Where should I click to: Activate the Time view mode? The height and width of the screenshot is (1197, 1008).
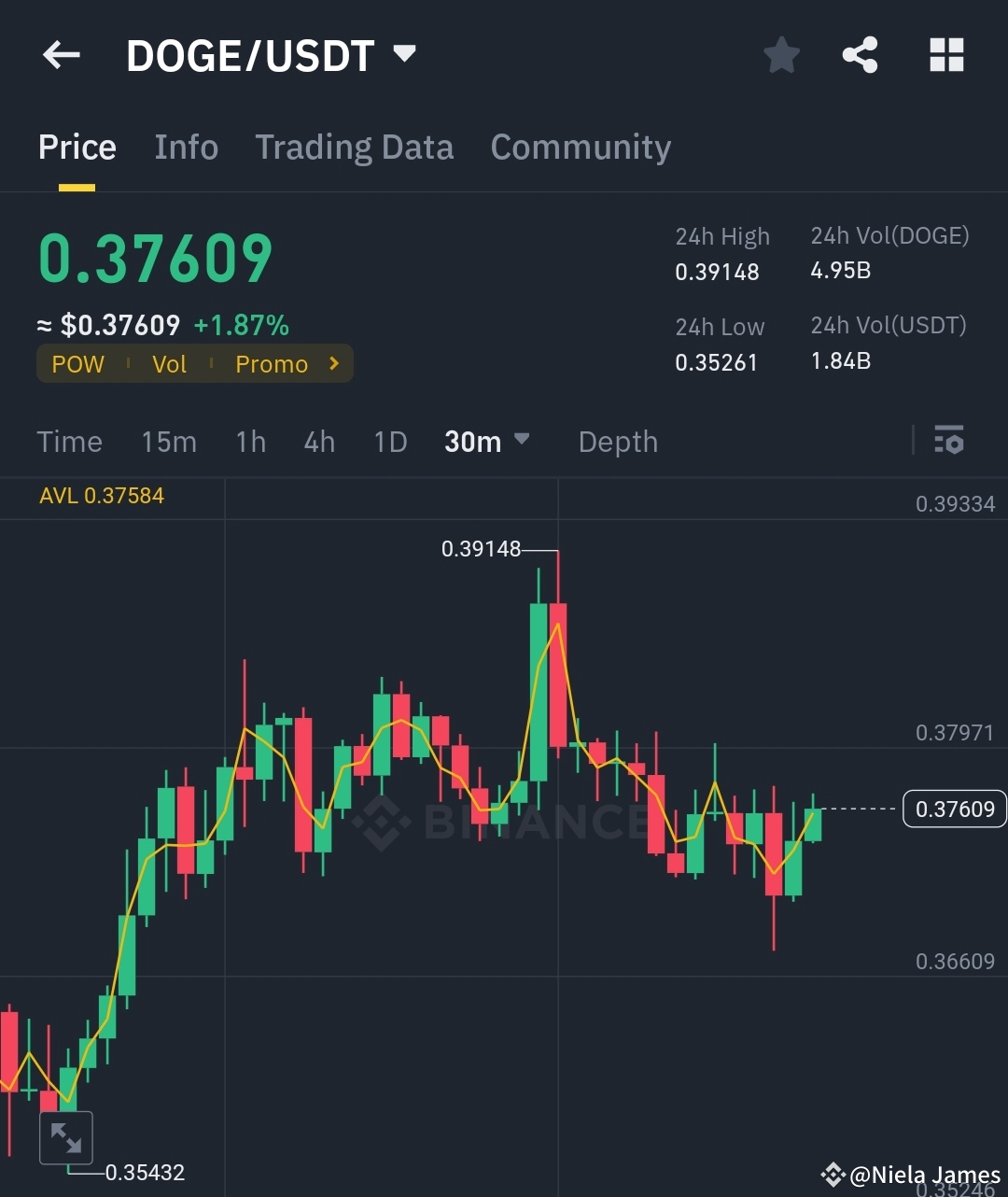69,442
